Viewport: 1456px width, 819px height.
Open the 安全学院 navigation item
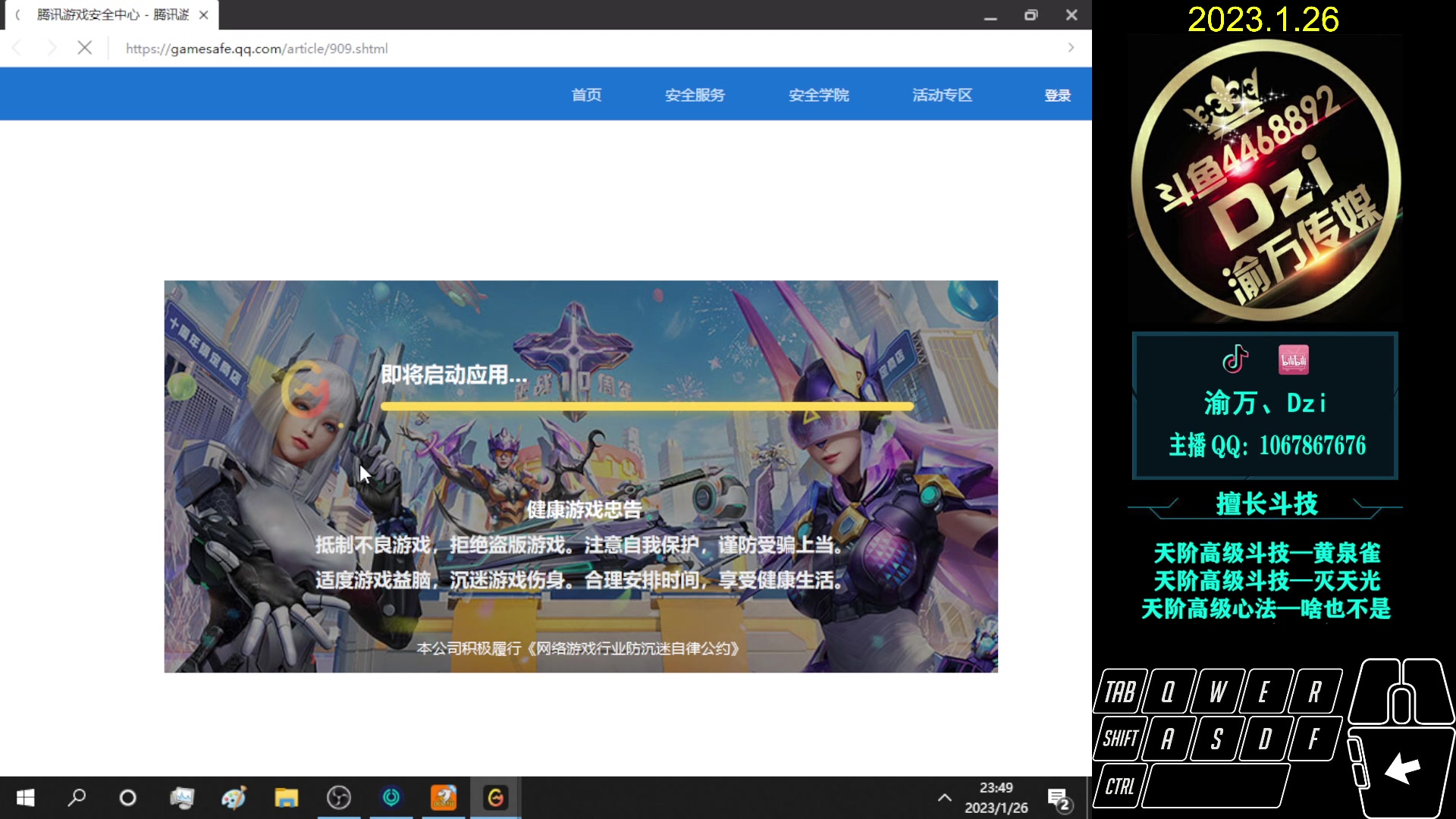818,95
